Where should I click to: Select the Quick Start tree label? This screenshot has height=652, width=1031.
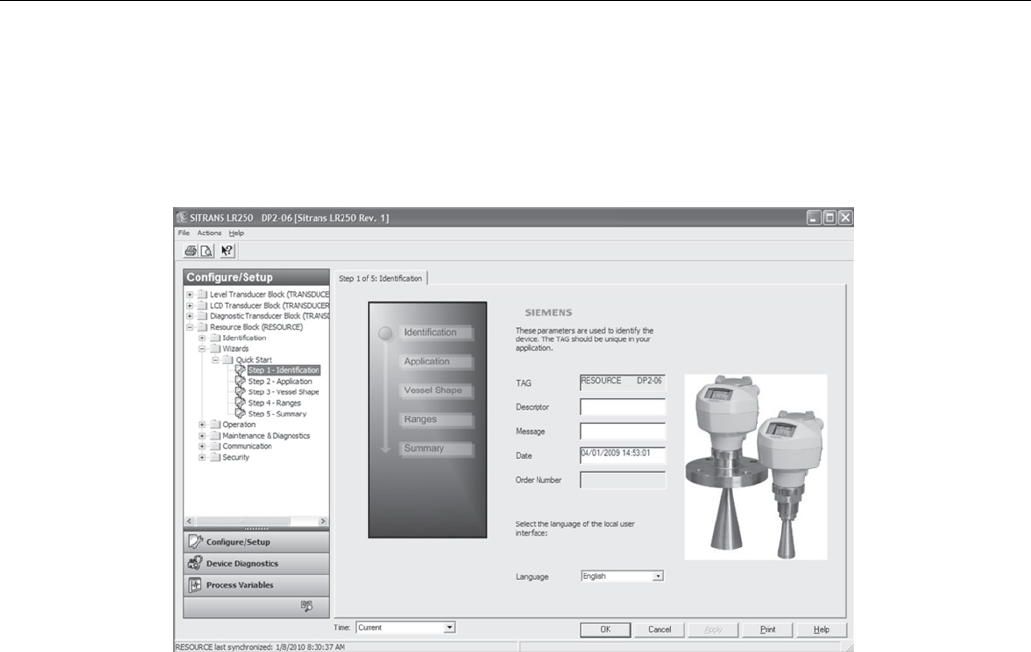coord(254,360)
